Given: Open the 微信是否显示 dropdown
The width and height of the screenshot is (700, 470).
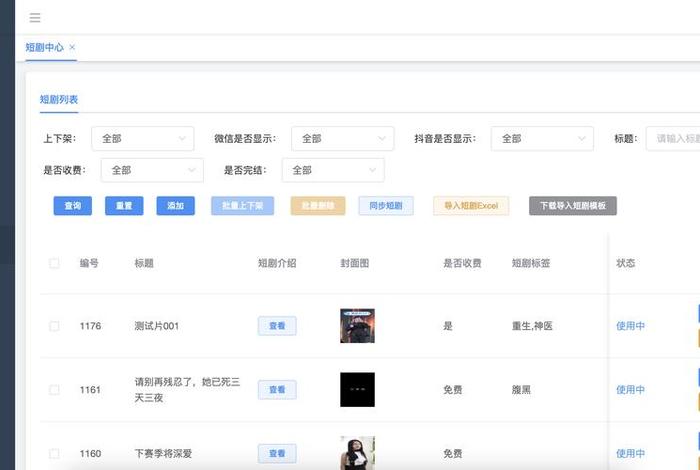Looking at the screenshot, I should click(342, 138).
